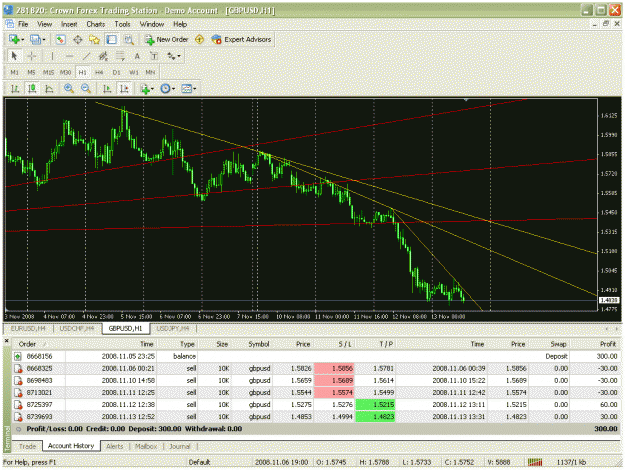
Task: Select the red S/L cell 1.5856
Action: [334, 368]
